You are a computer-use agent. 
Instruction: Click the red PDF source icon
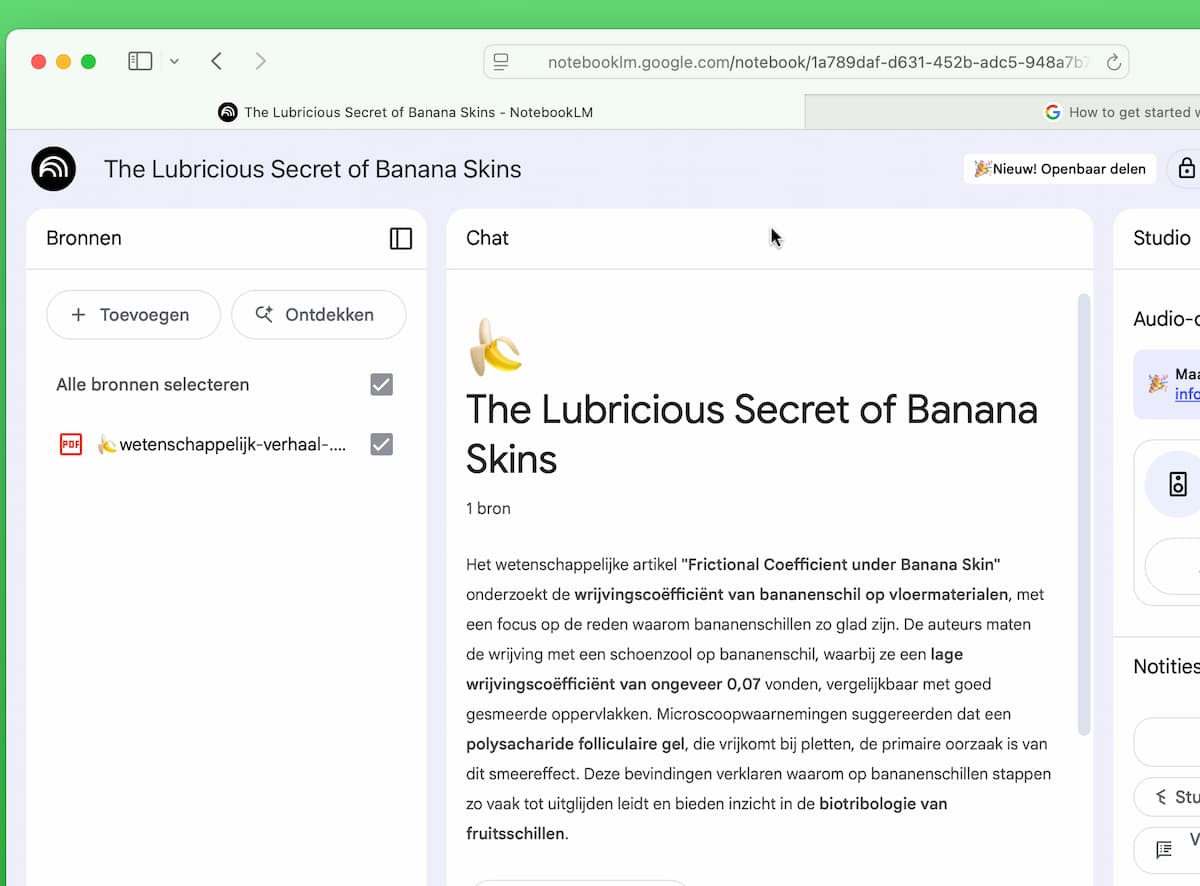pos(70,445)
